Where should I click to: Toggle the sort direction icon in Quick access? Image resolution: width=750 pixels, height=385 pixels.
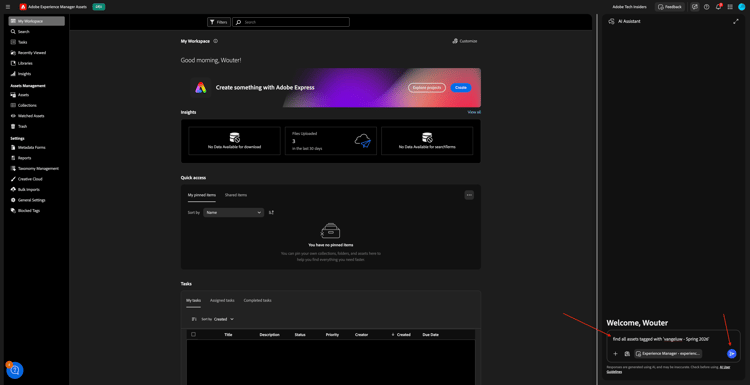click(271, 212)
